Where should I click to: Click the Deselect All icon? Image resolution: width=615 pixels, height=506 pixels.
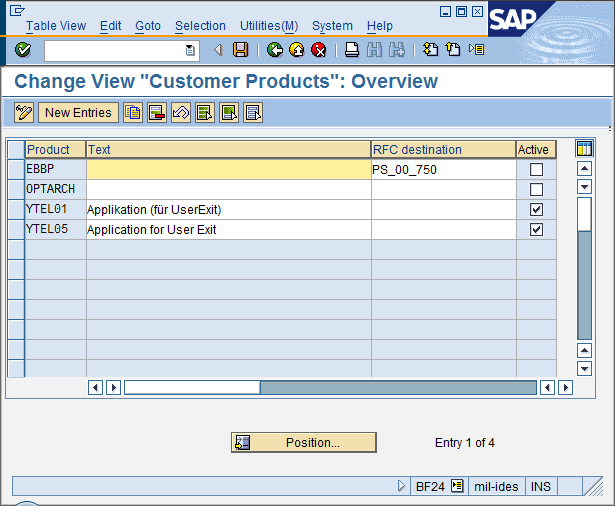tap(253, 113)
